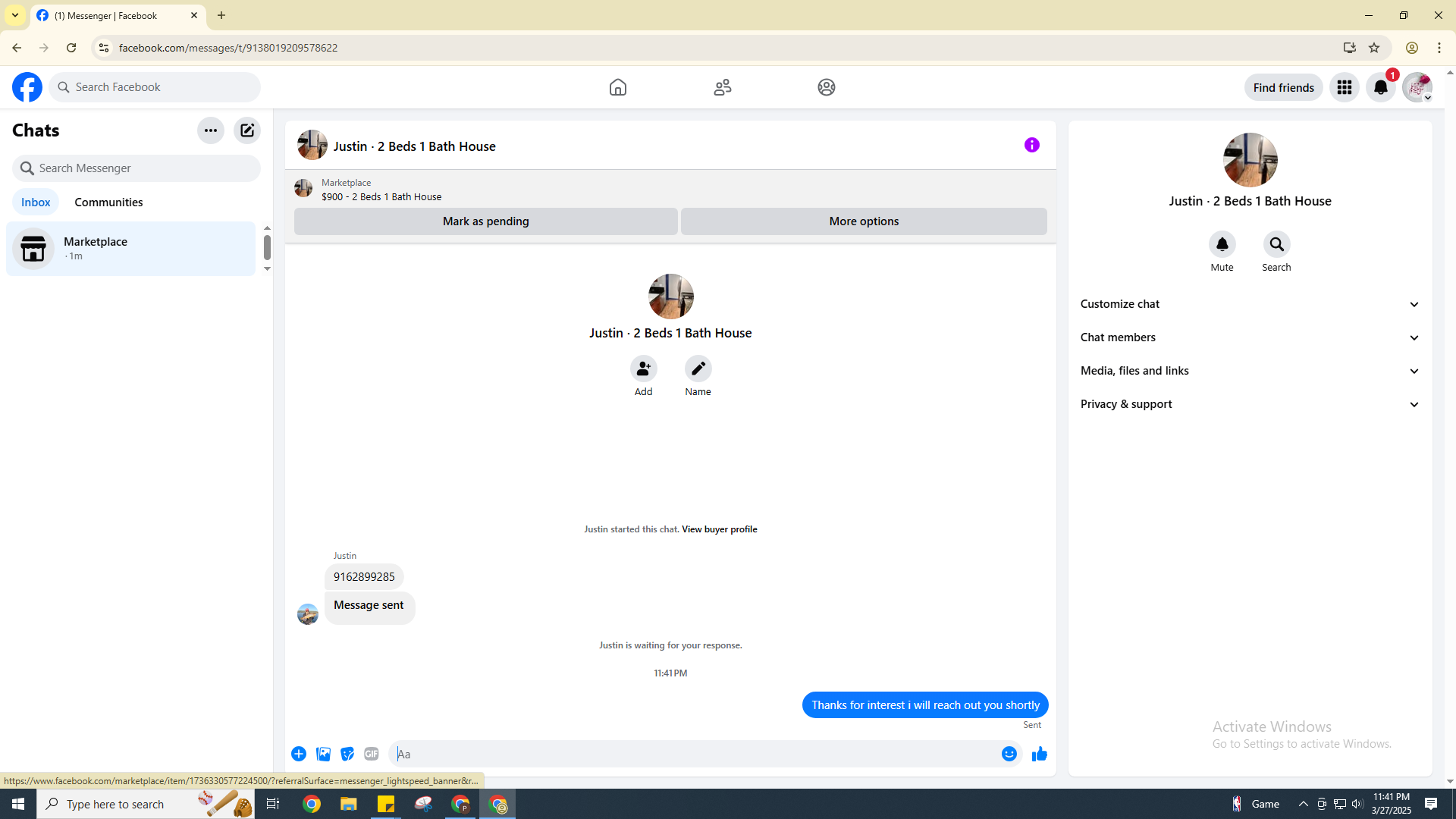Open the Facebook menu grid icon

1345,87
